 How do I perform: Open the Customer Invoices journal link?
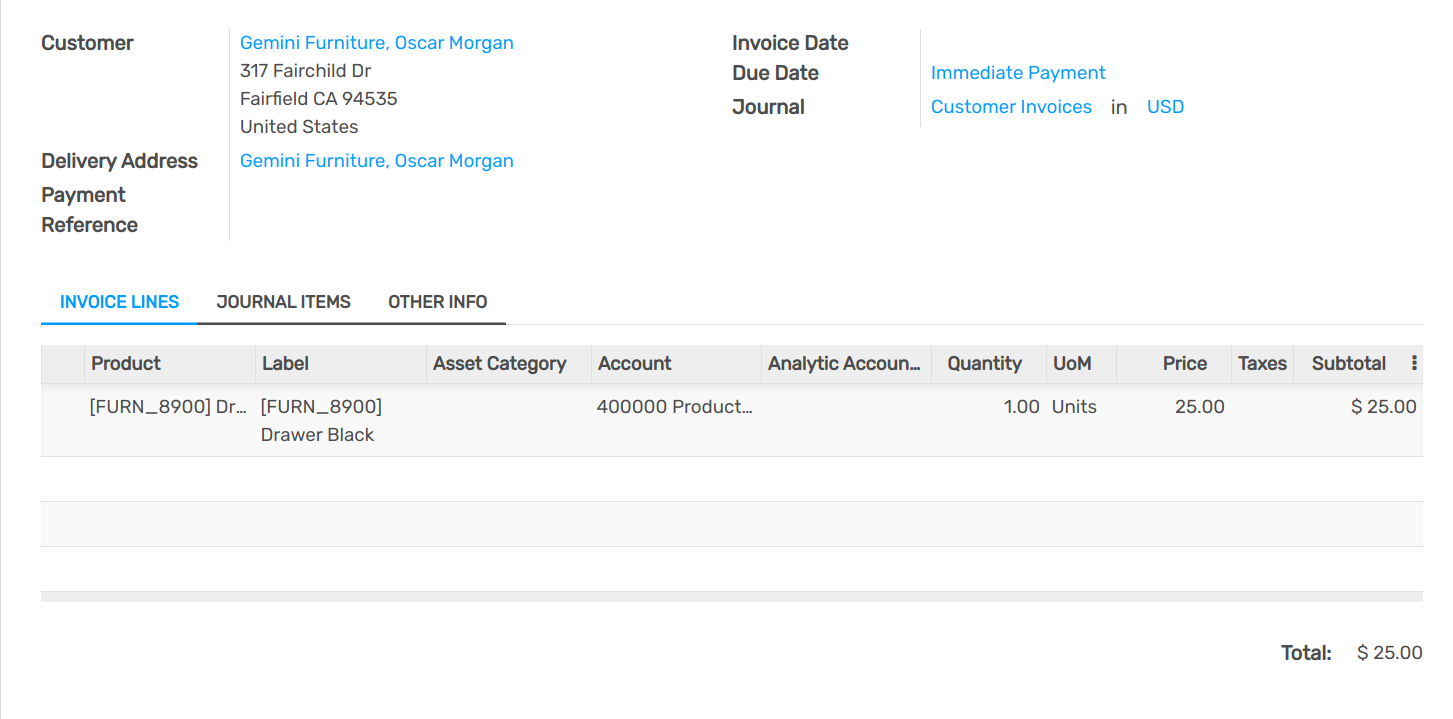click(x=1011, y=106)
